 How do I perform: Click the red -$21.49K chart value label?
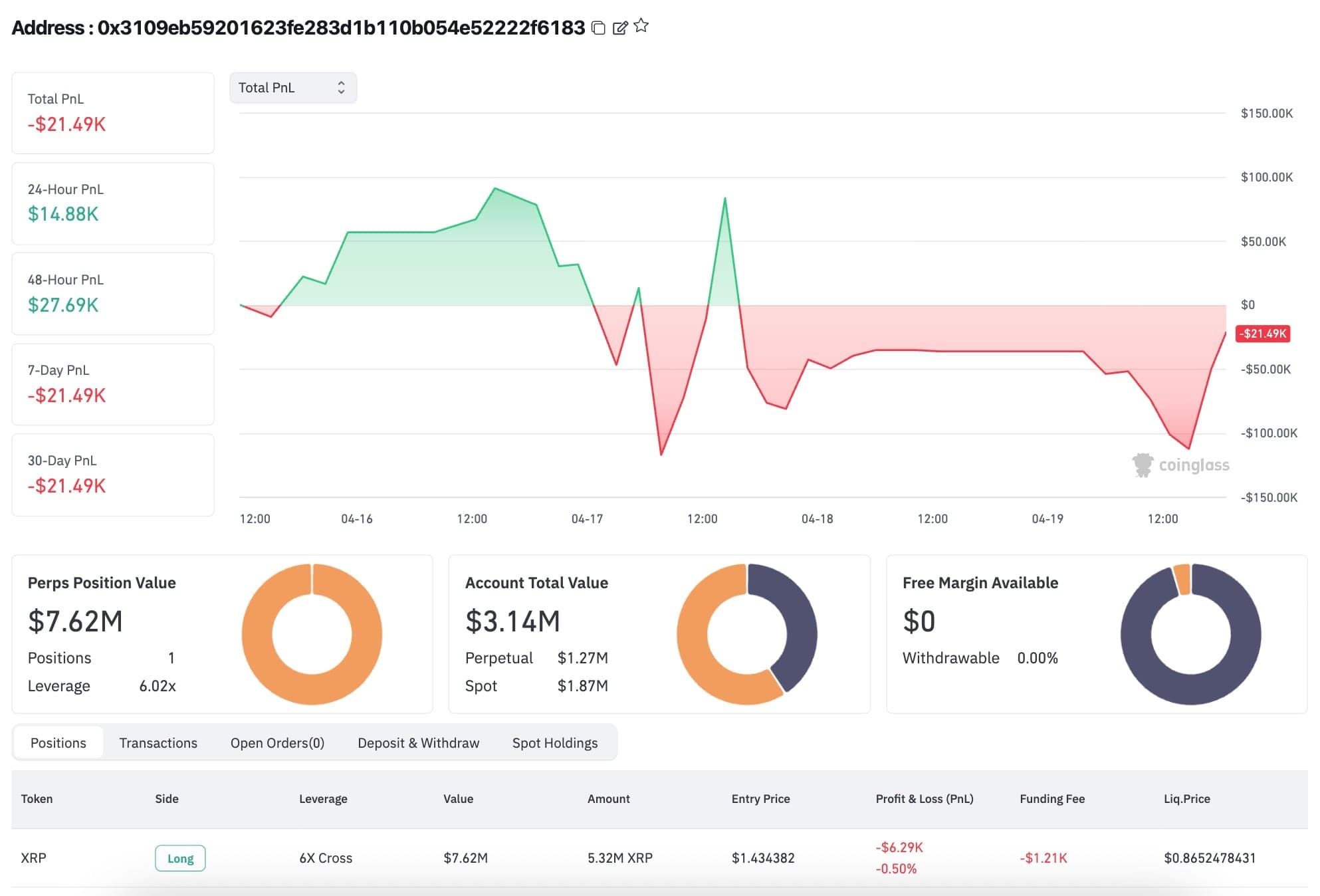point(1262,334)
